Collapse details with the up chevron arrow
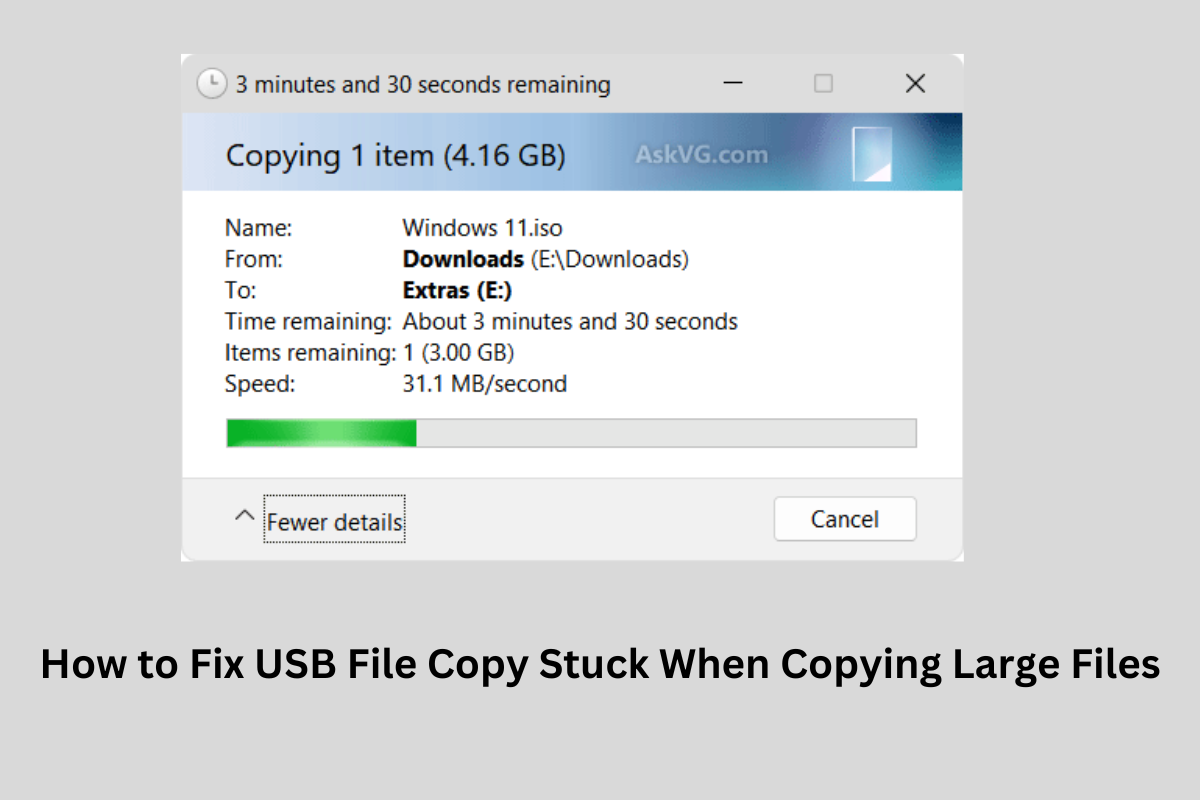Screen dimensions: 1200x800 (x=244, y=516)
